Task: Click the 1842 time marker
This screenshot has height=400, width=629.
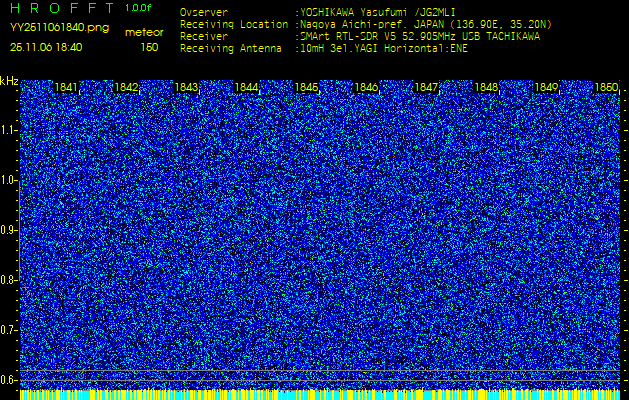Action: pos(126,87)
